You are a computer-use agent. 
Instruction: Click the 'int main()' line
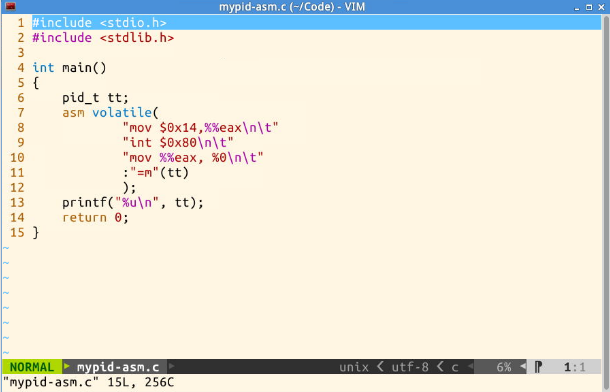coord(69,68)
